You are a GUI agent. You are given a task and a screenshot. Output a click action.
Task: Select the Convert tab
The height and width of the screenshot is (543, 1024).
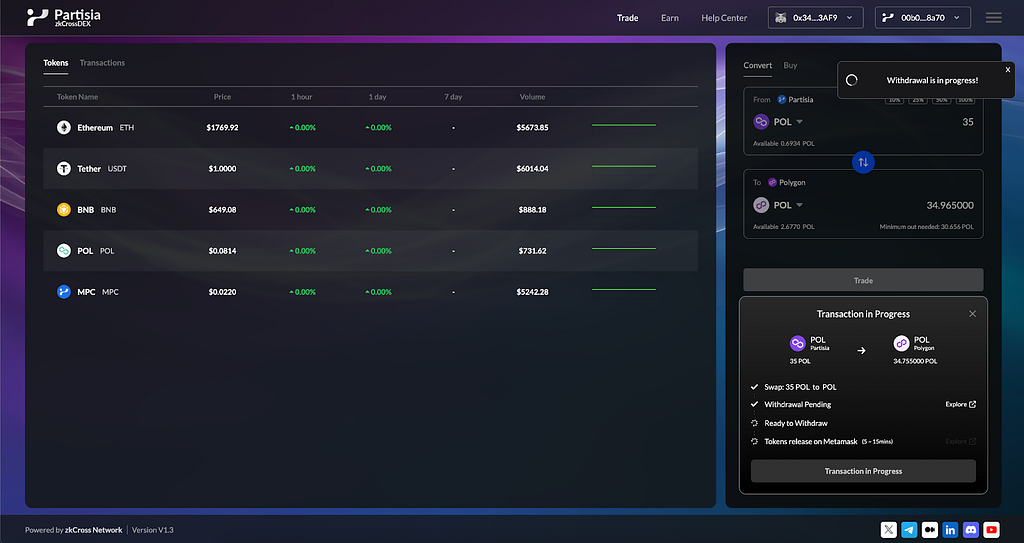point(758,65)
